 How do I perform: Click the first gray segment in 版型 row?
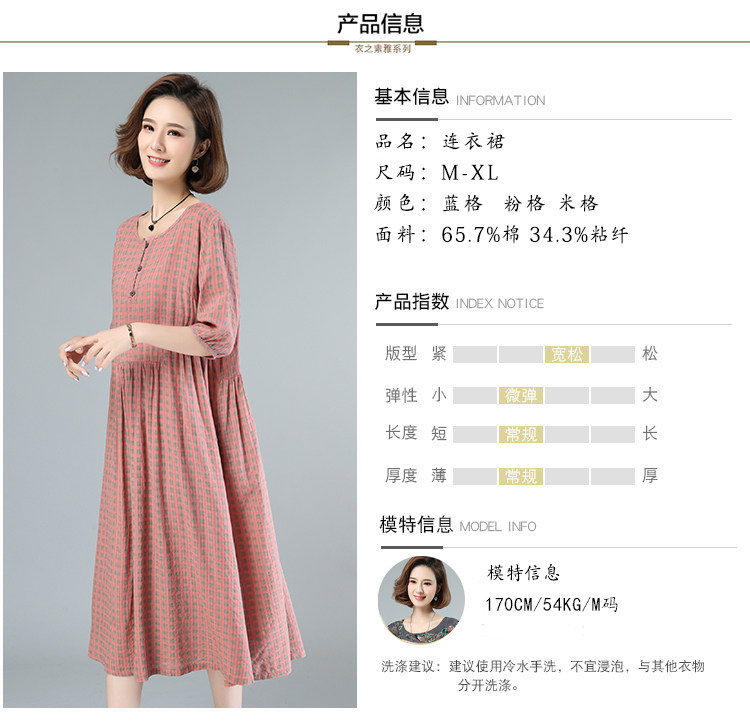pos(475,354)
